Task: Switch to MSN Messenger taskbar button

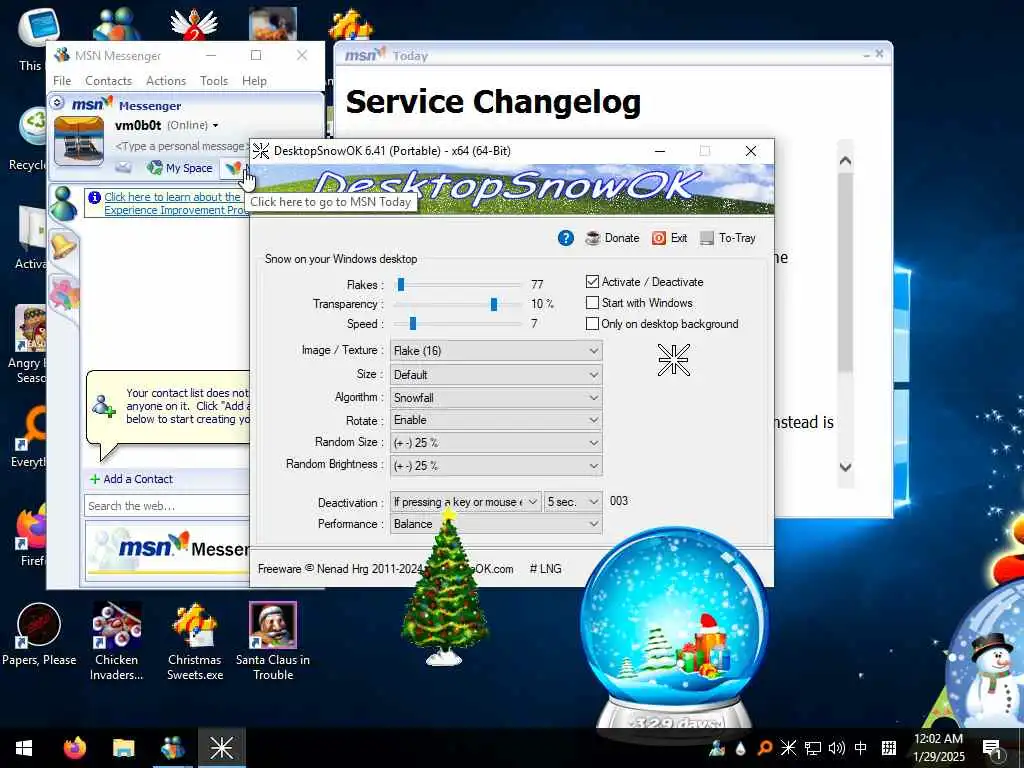Action: coord(172,748)
